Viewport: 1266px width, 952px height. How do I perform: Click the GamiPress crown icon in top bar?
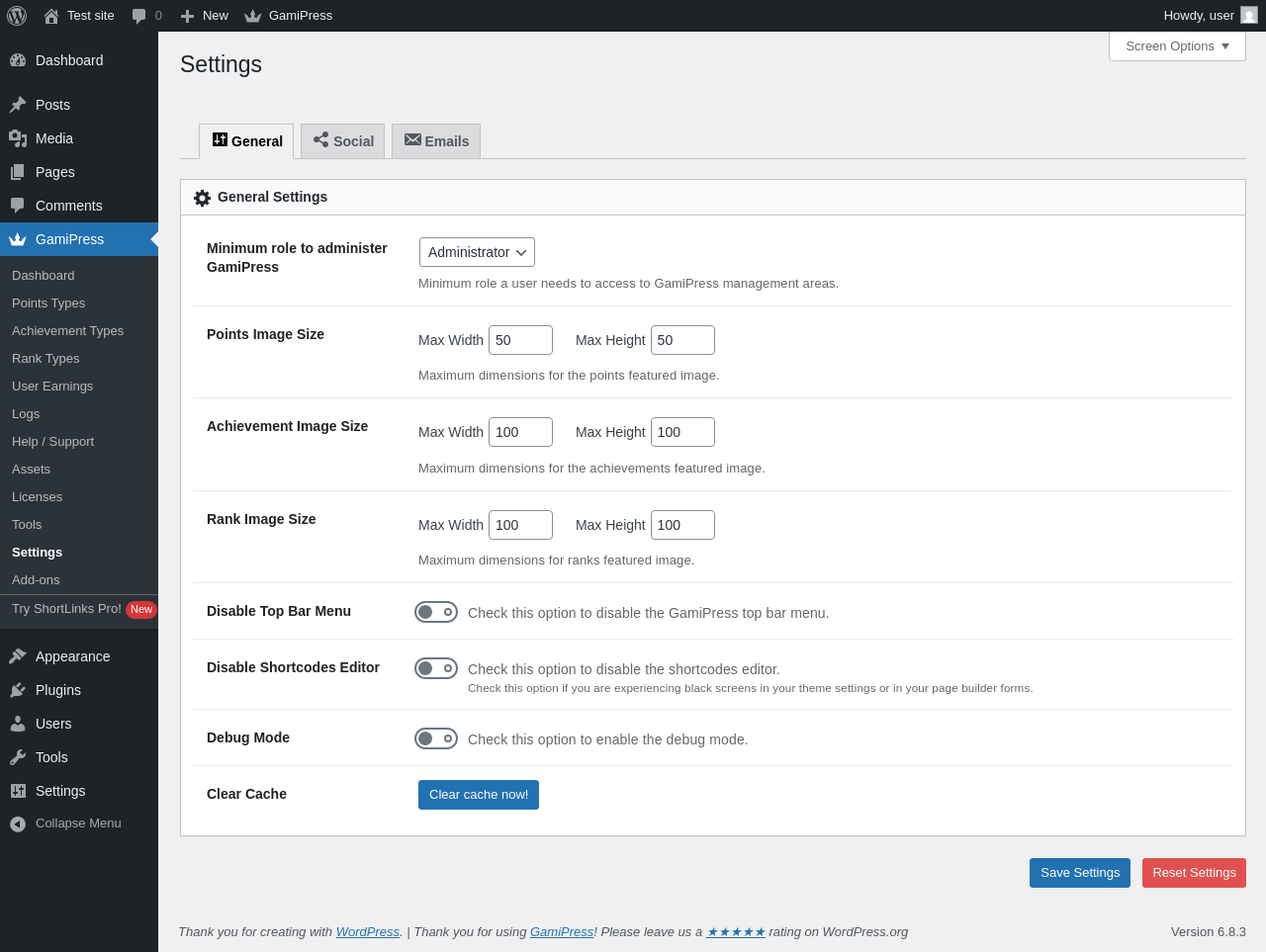253,16
